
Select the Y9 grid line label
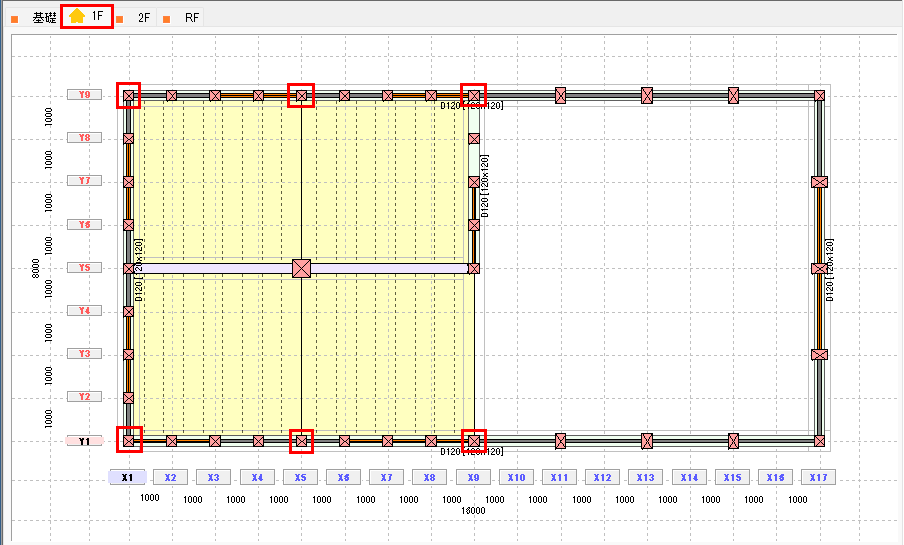click(85, 95)
